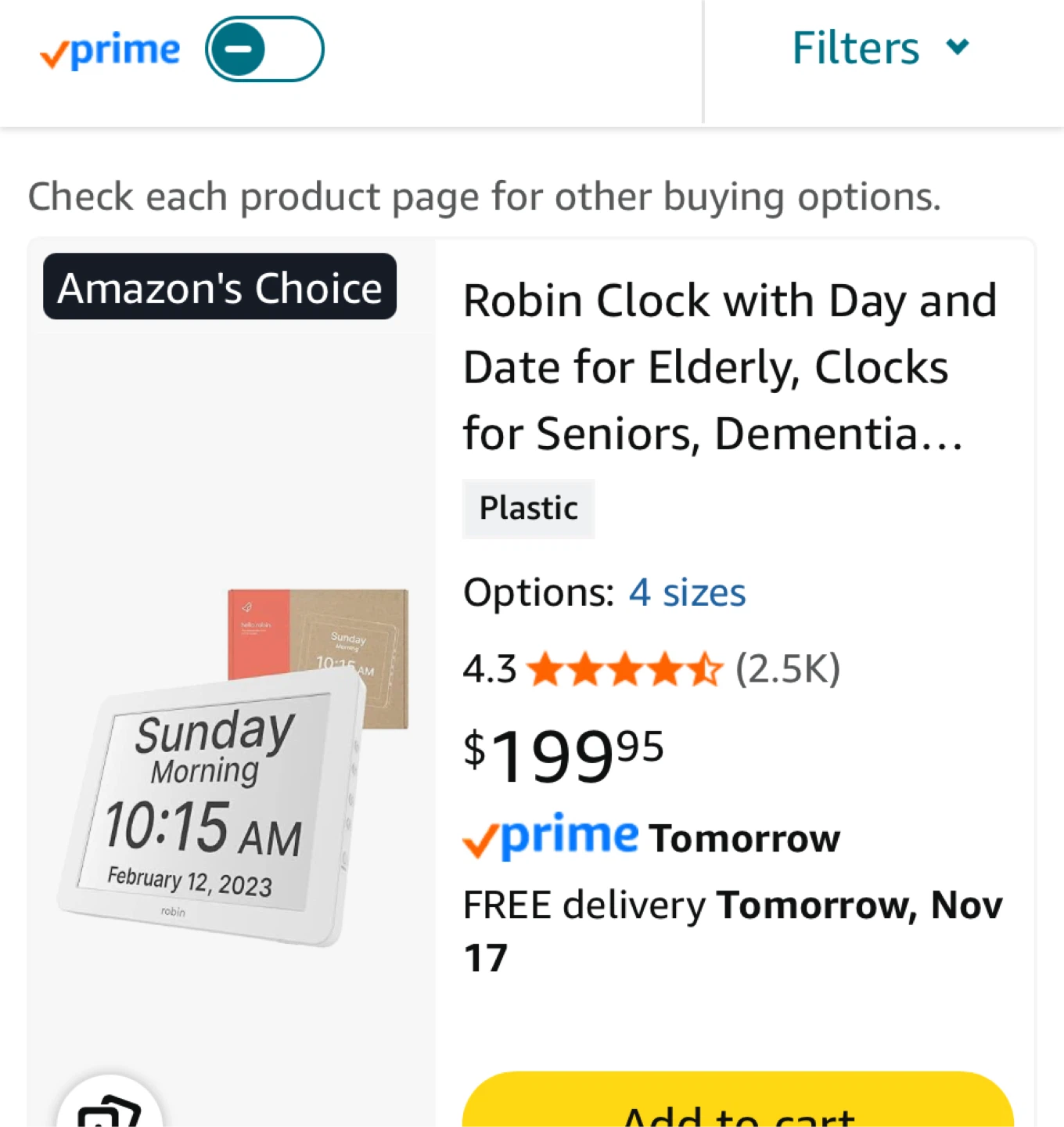The height and width of the screenshot is (1127, 1064).
Task: Tap the Amazon's Choice badge
Action: point(220,287)
